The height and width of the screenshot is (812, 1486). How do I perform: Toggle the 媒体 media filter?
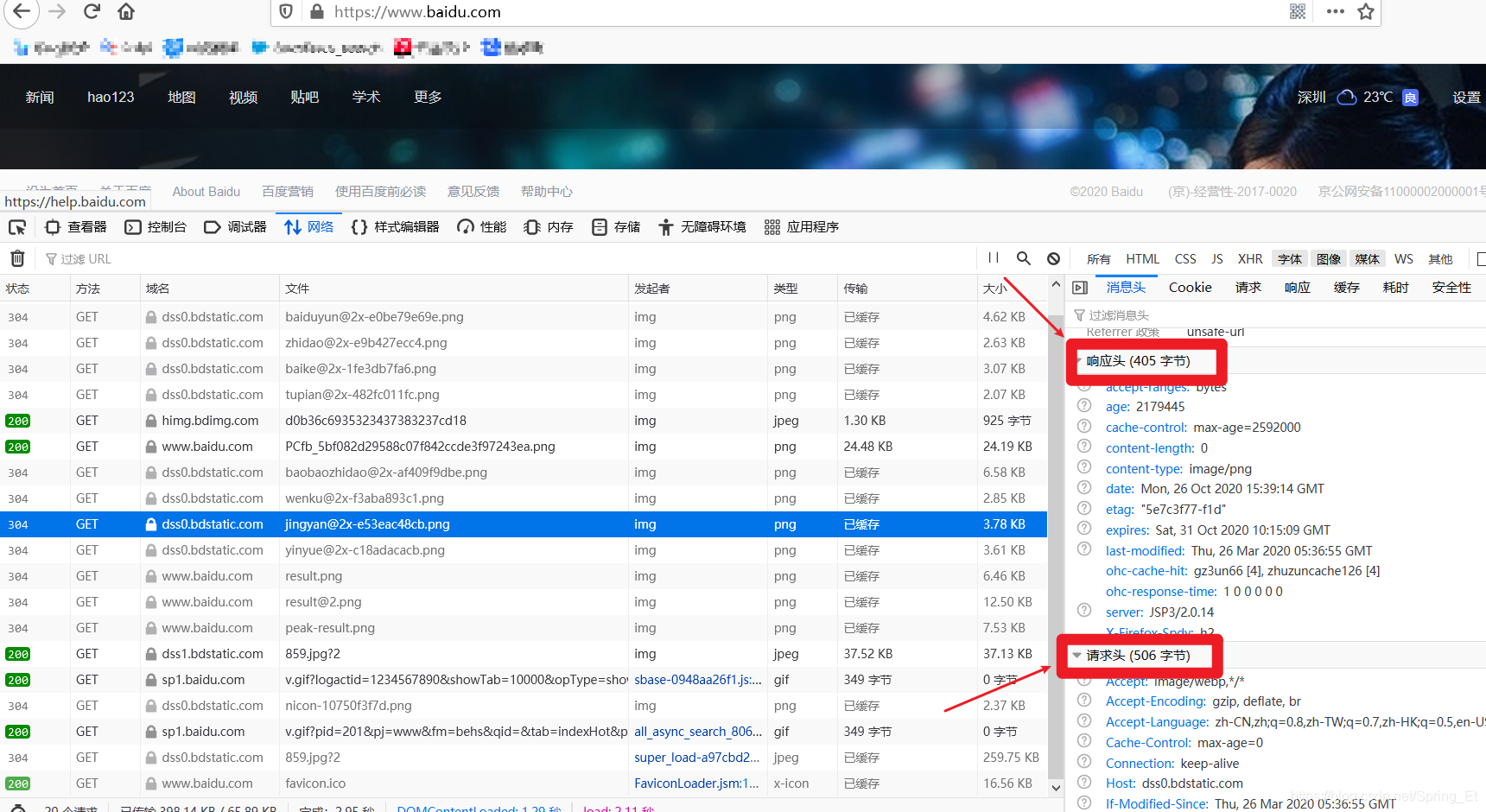click(1368, 259)
